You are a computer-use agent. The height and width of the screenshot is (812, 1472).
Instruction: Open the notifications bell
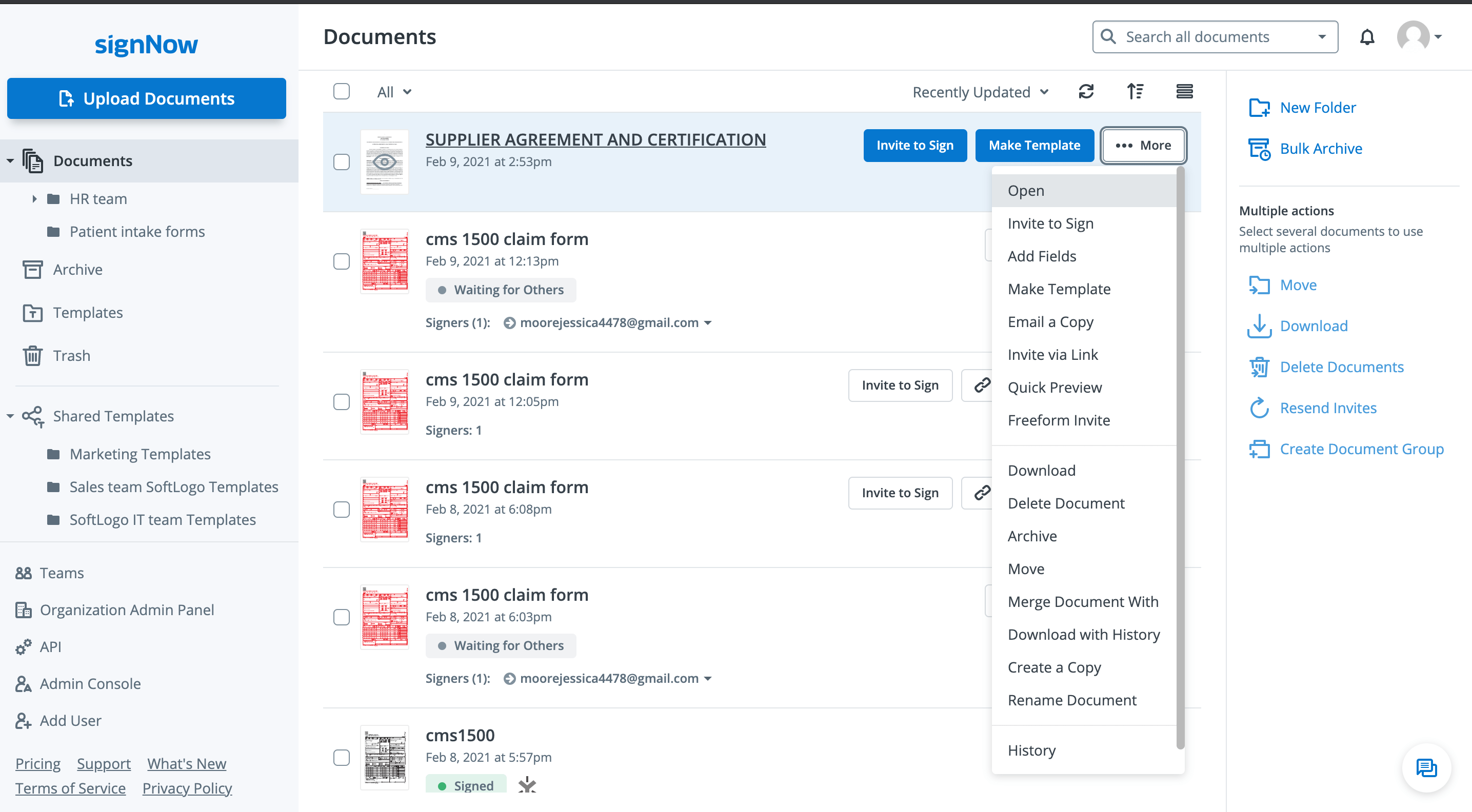point(1367,37)
